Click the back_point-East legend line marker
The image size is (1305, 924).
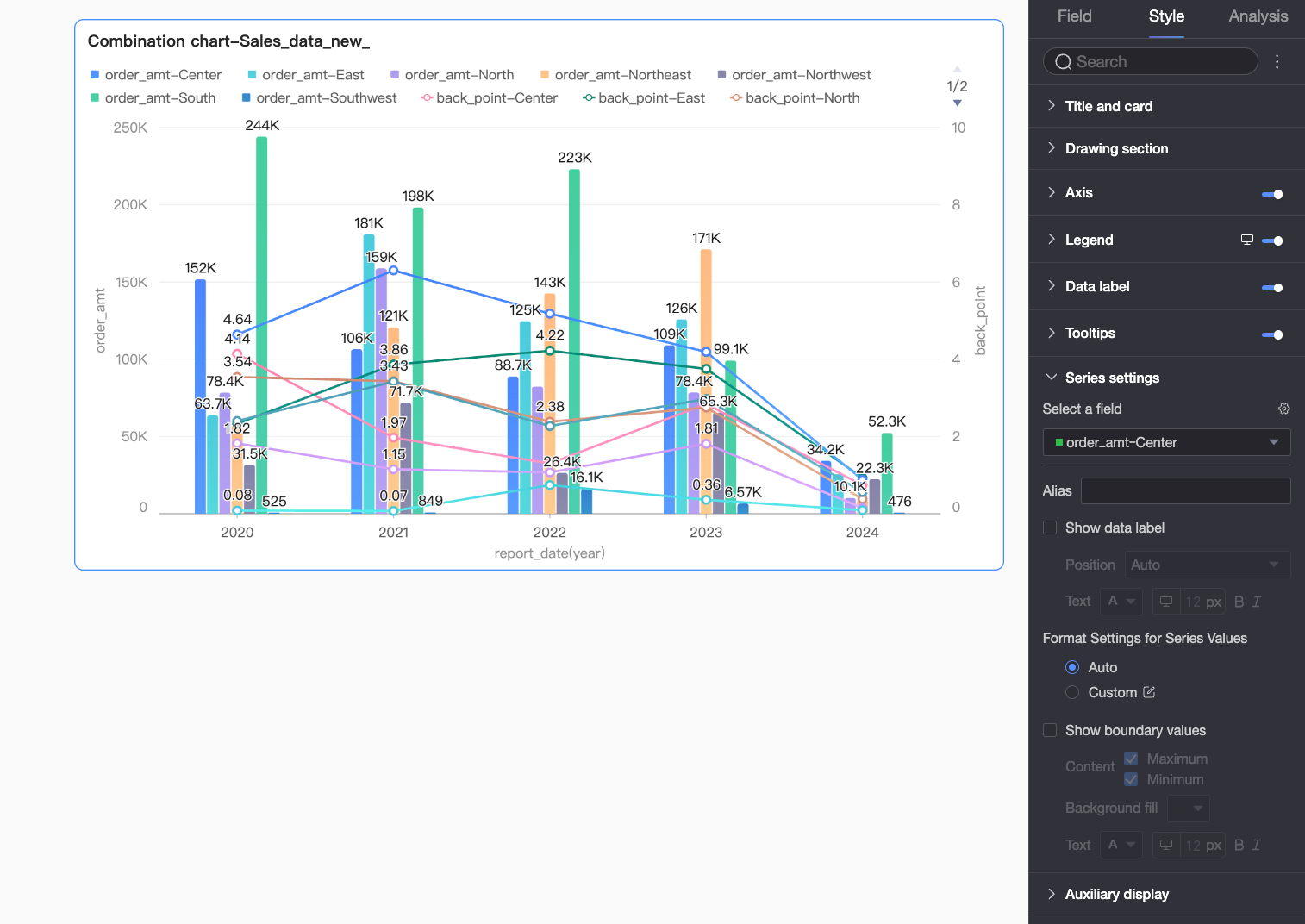[x=589, y=98]
